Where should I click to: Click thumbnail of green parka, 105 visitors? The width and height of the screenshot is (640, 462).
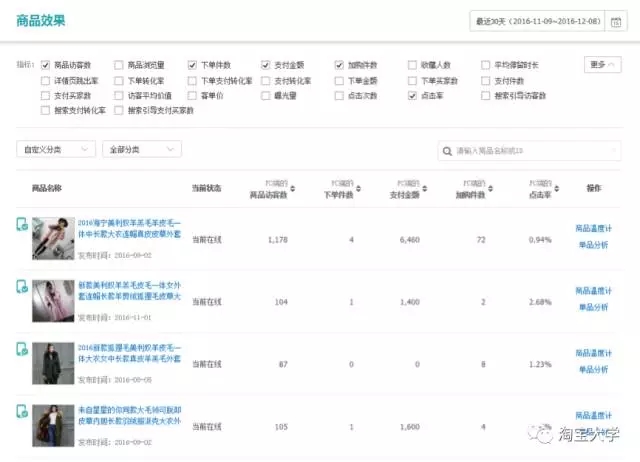point(53,426)
